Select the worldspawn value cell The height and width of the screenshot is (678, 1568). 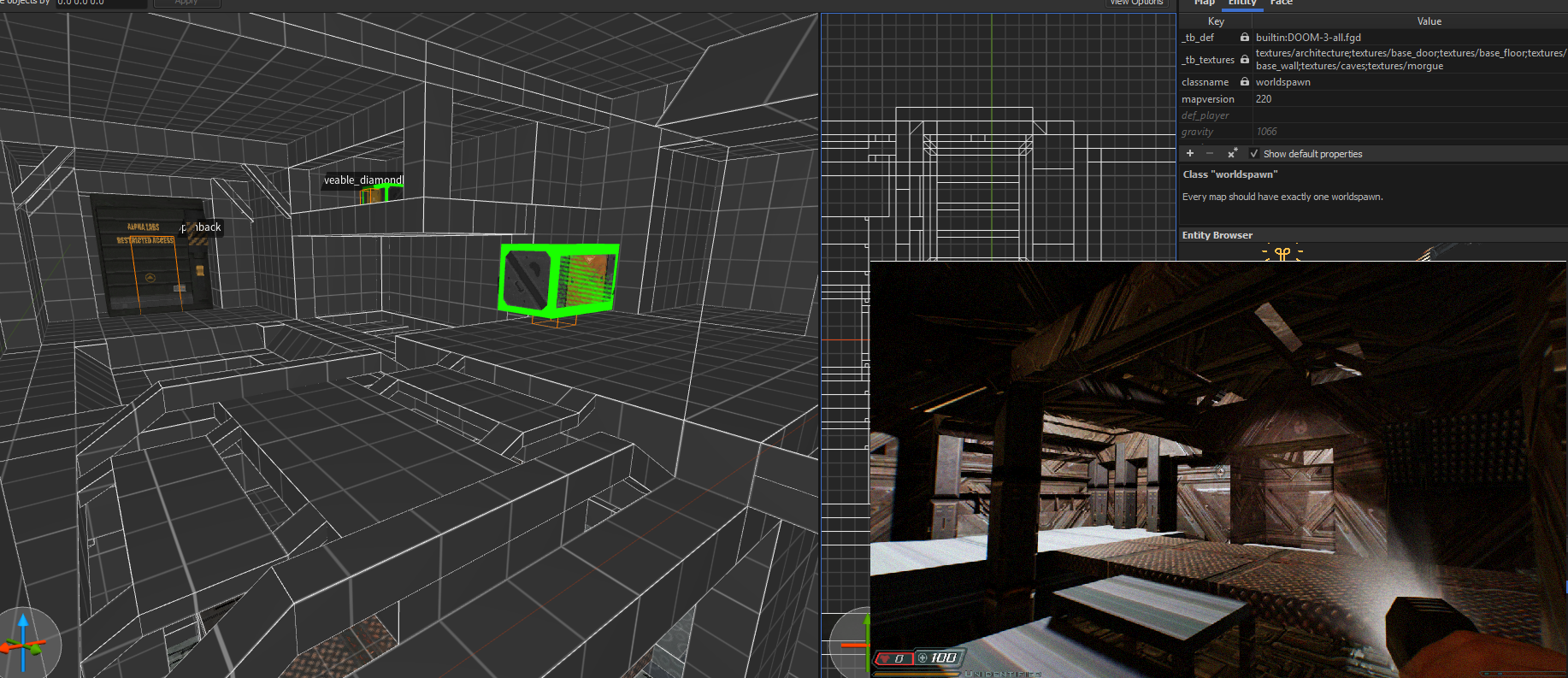coord(1411,82)
